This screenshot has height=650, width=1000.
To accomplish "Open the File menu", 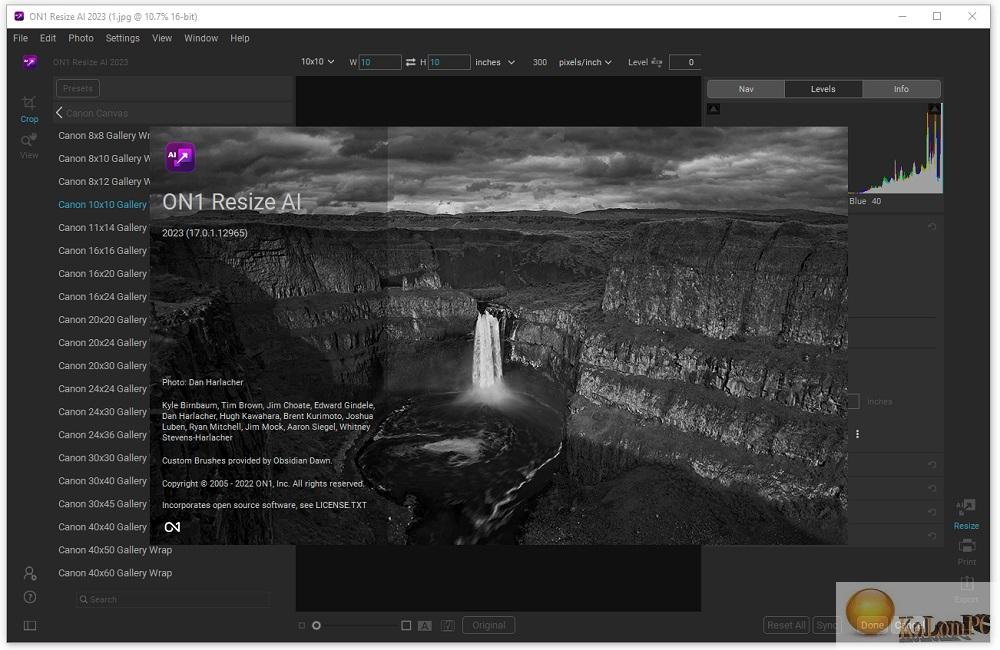I will (20, 38).
